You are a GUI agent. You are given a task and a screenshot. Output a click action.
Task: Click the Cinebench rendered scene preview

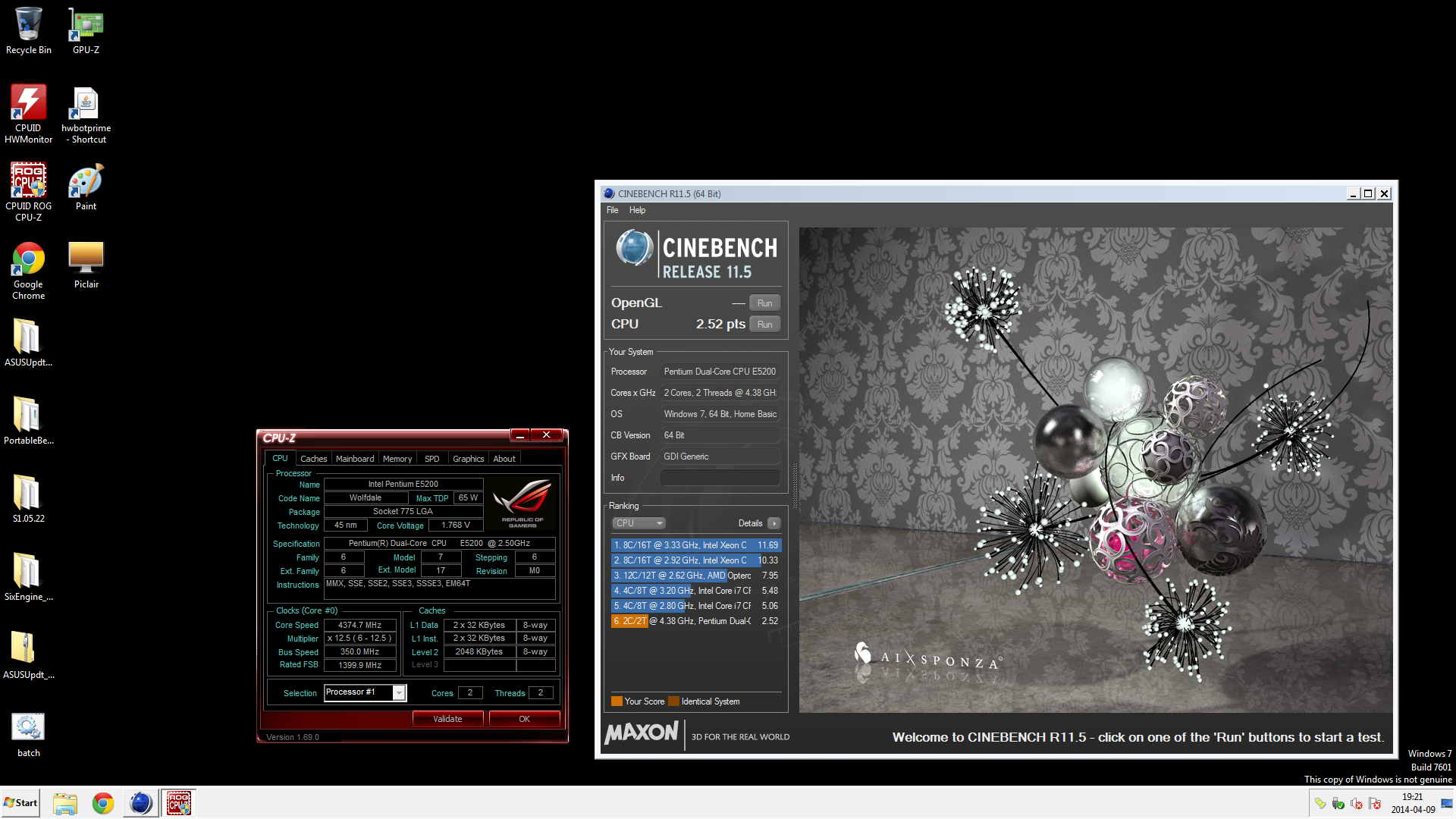tap(1096, 470)
